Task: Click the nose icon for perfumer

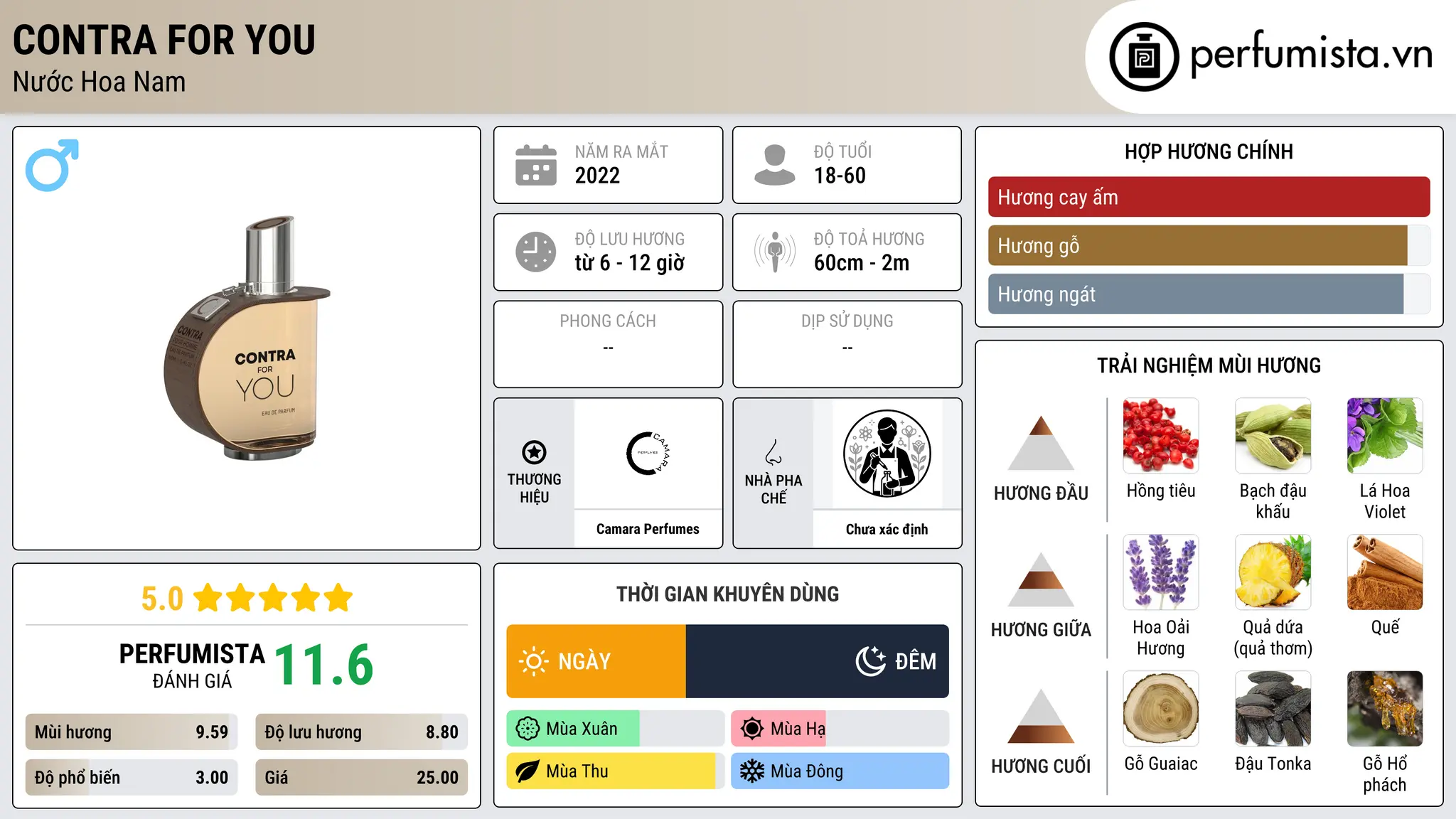Action: pyautogui.click(x=773, y=452)
